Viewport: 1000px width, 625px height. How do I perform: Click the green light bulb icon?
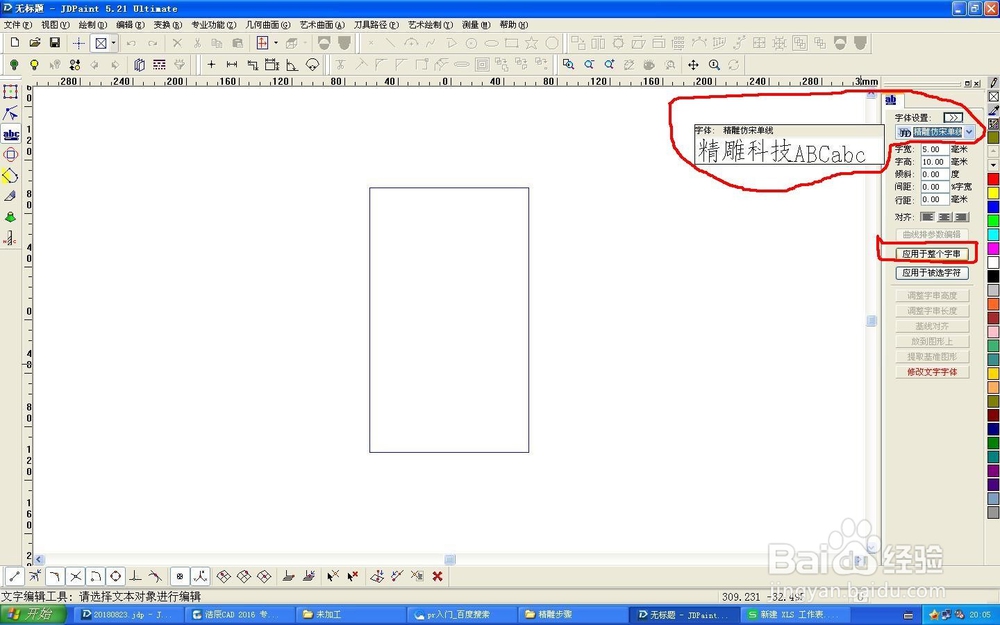pos(14,64)
